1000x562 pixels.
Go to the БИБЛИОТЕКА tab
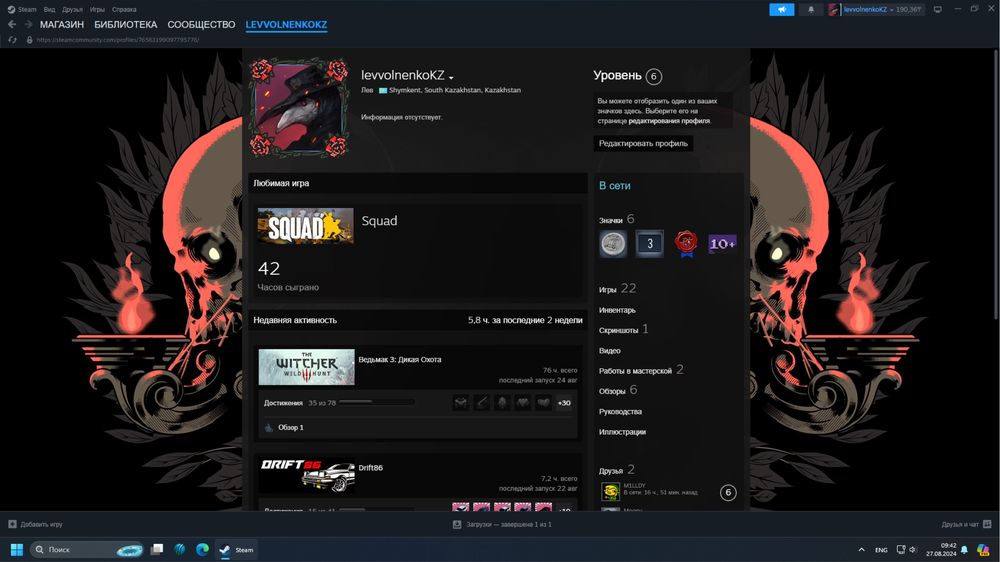pos(125,24)
